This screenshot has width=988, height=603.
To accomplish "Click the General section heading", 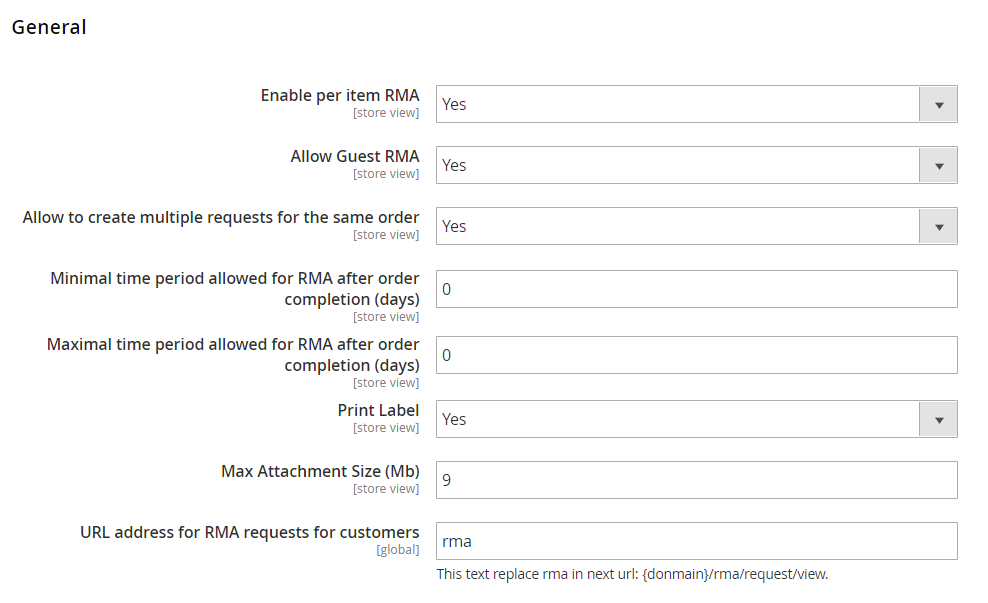I will (x=49, y=27).
